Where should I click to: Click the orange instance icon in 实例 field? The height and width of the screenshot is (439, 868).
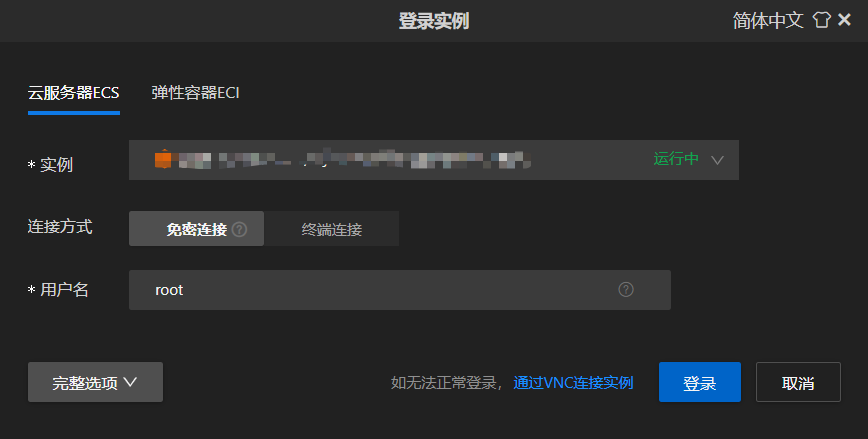[163, 159]
